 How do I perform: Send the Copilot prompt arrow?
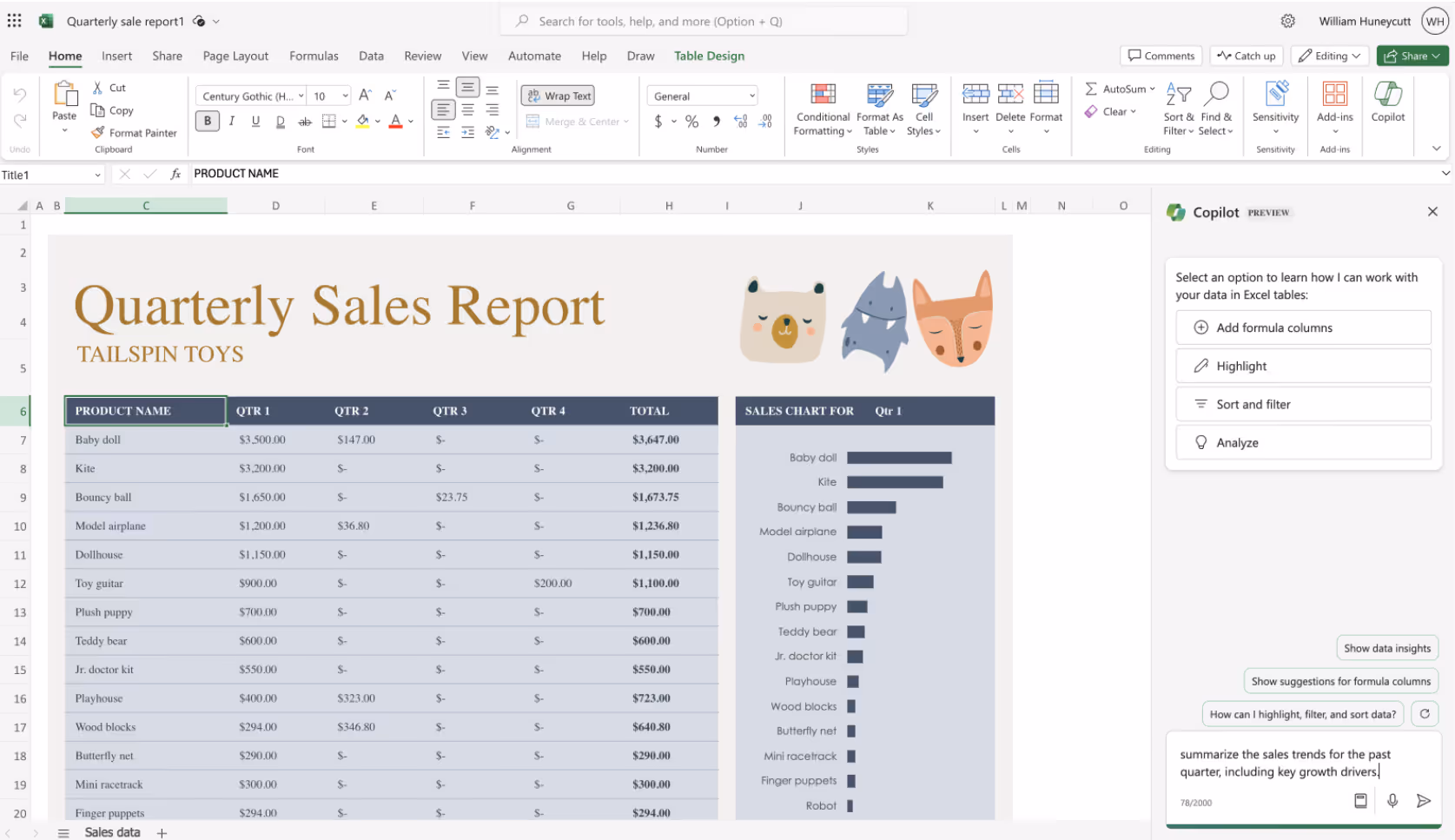tap(1423, 801)
